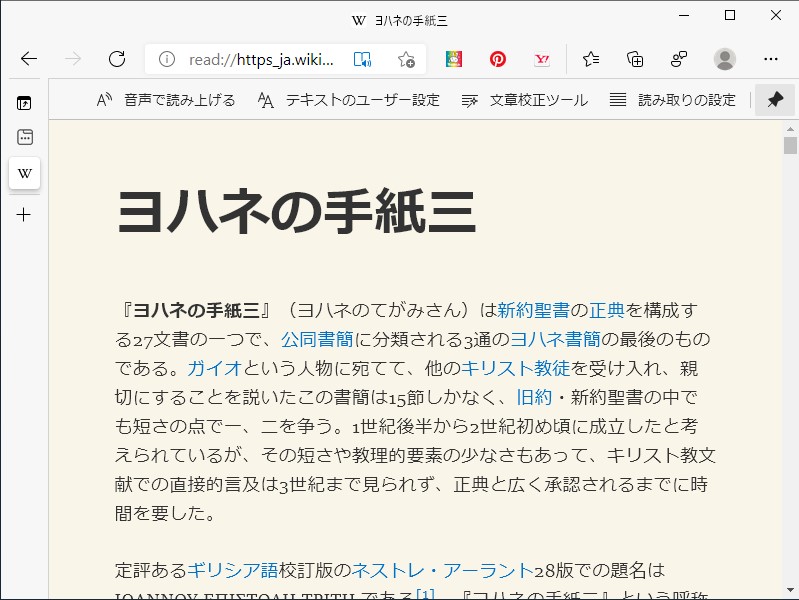The image size is (799, 600).
Task: Go back to the previous page
Action: pos(29,59)
